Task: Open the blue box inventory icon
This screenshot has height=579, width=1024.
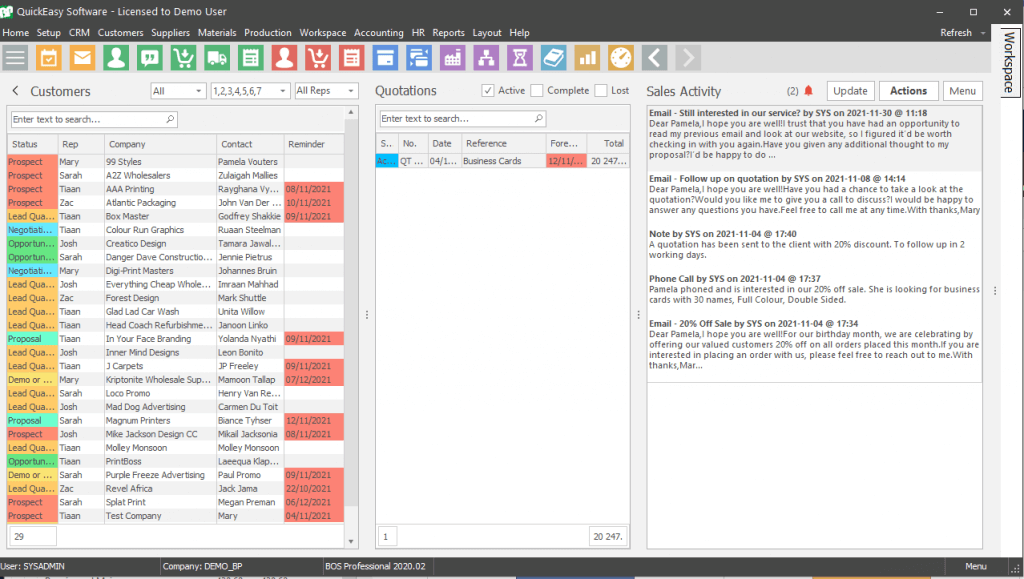Action: tap(385, 58)
